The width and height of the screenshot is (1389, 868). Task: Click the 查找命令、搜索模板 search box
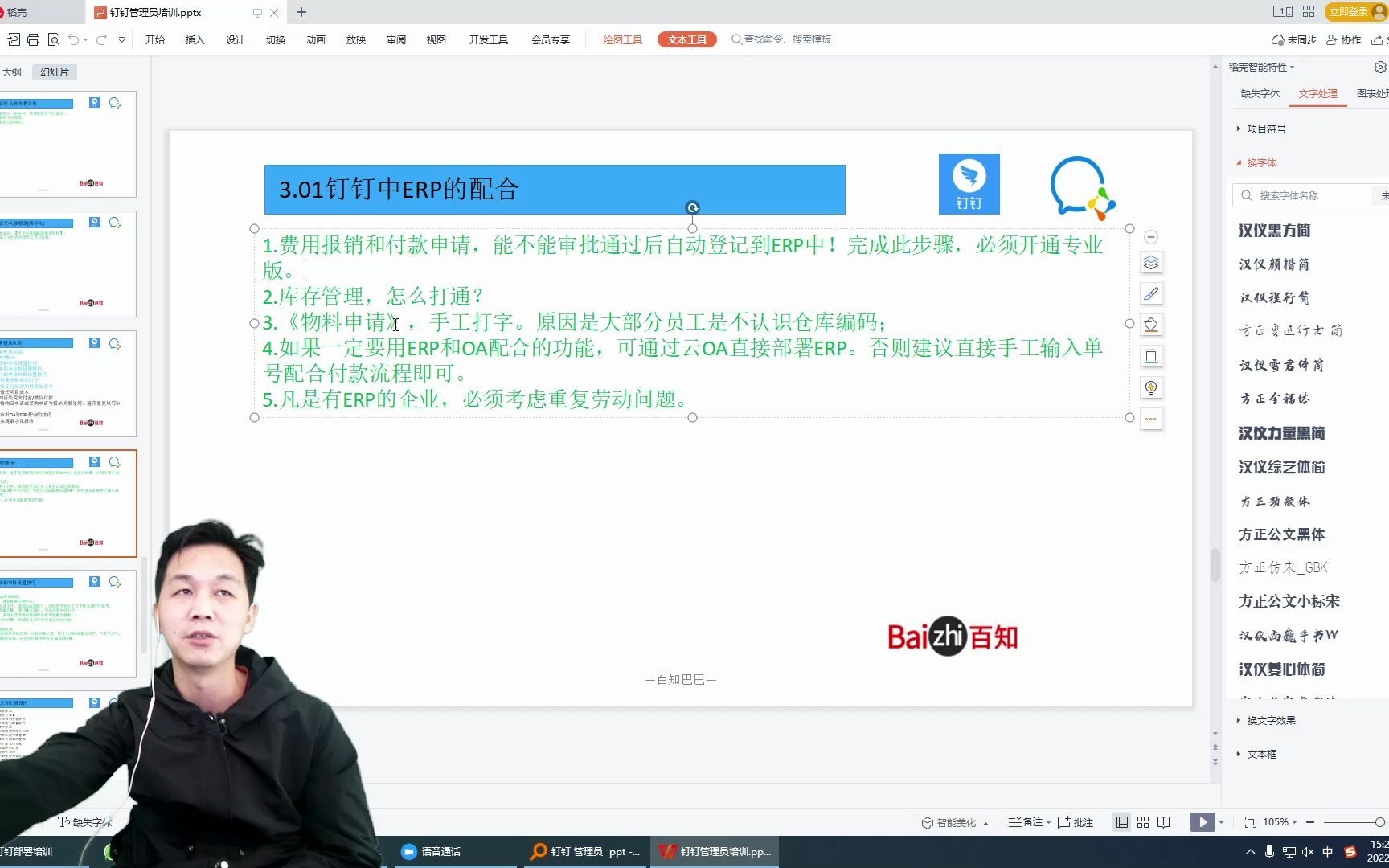[x=781, y=39]
